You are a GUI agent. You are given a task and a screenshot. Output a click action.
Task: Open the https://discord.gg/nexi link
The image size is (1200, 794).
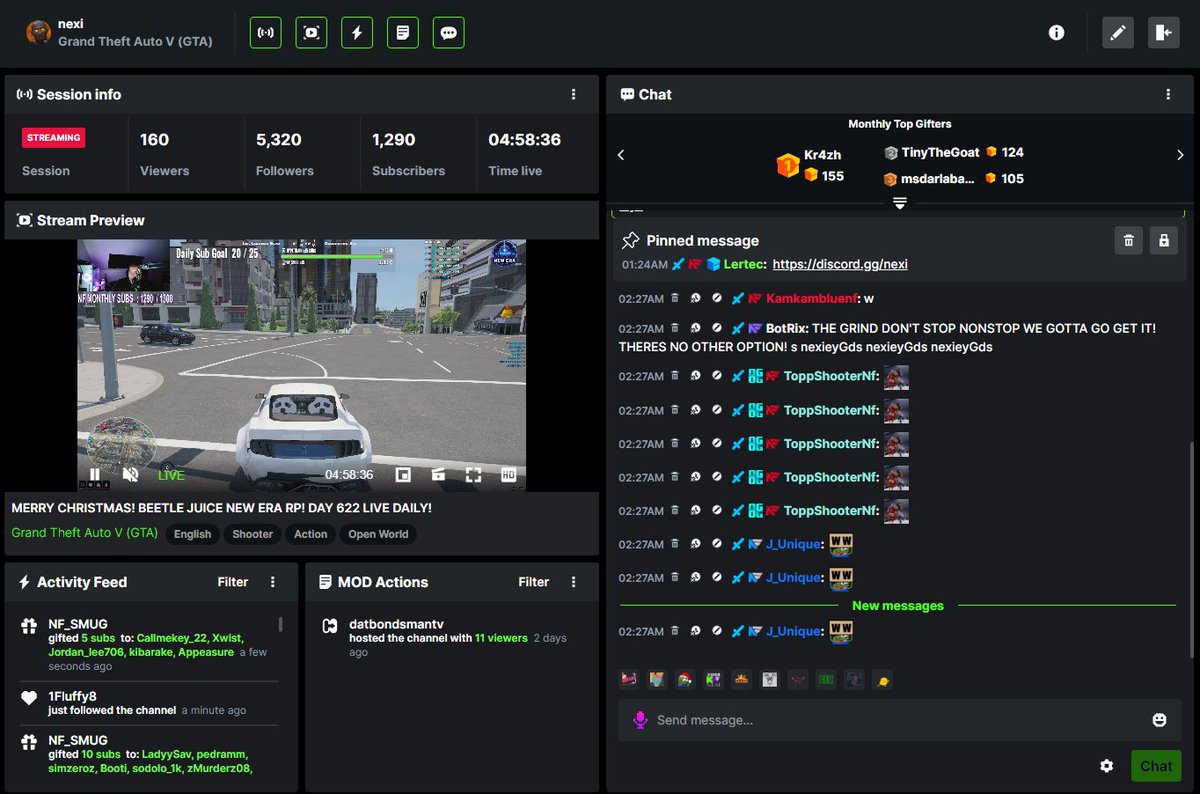(840, 265)
